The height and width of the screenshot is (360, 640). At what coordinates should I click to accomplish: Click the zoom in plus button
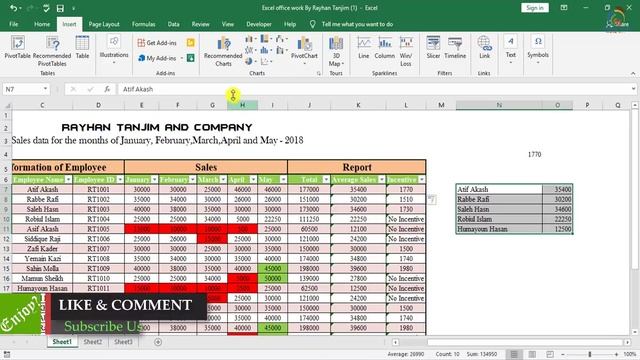coord(616,354)
